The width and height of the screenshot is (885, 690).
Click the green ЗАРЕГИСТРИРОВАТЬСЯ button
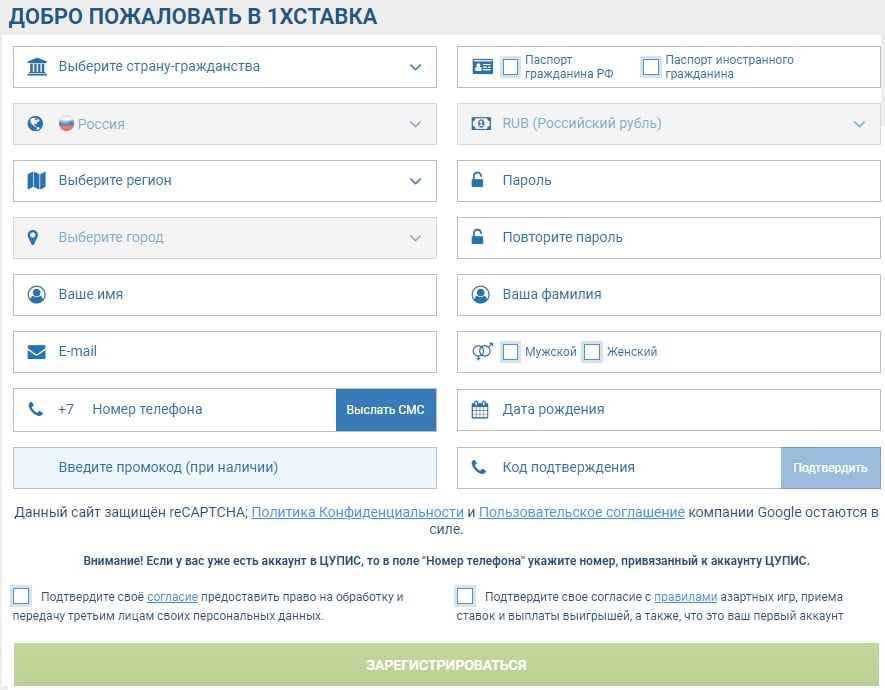[x=446, y=665]
